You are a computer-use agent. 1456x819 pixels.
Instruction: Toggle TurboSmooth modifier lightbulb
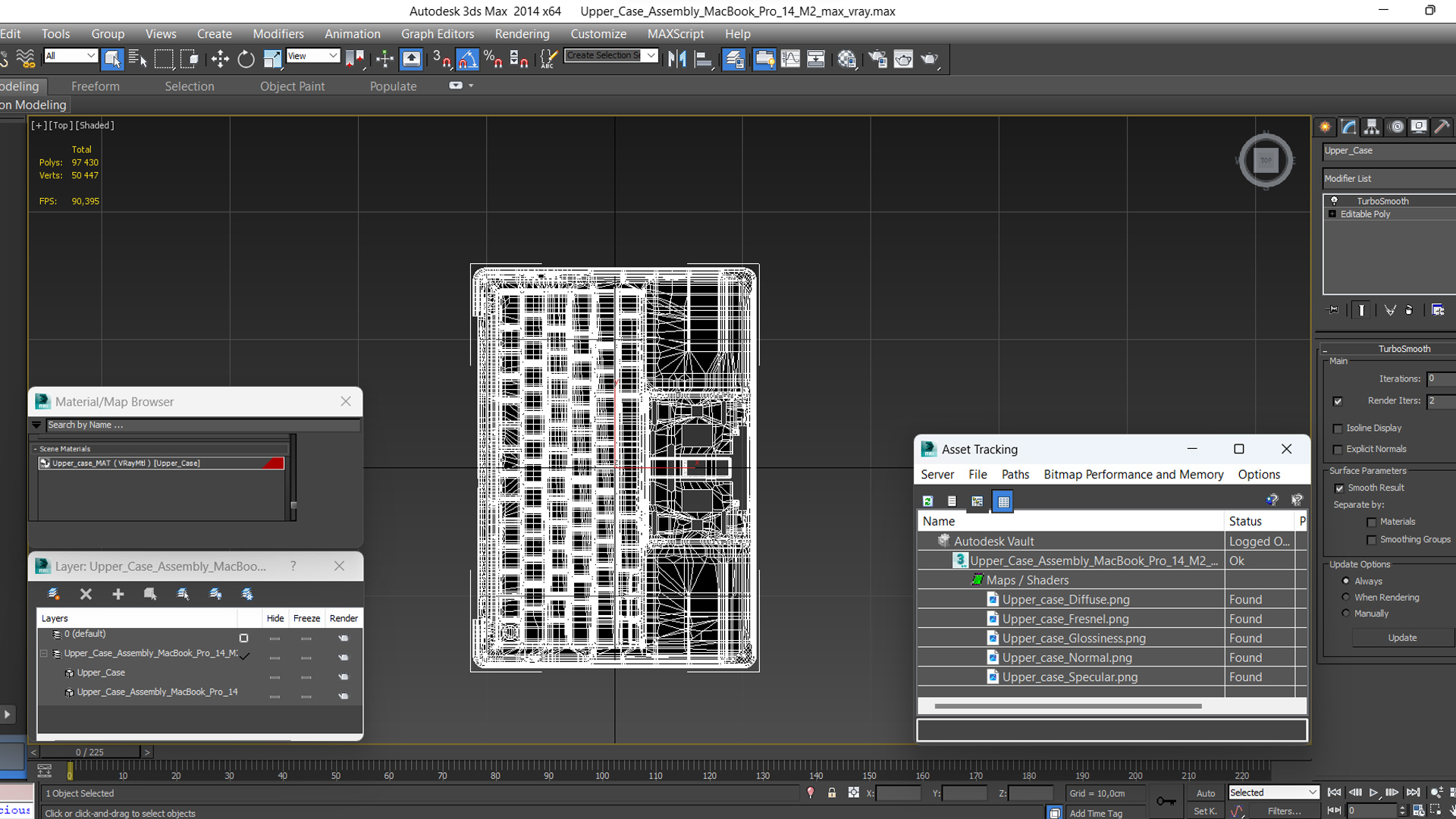pos(1334,201)
